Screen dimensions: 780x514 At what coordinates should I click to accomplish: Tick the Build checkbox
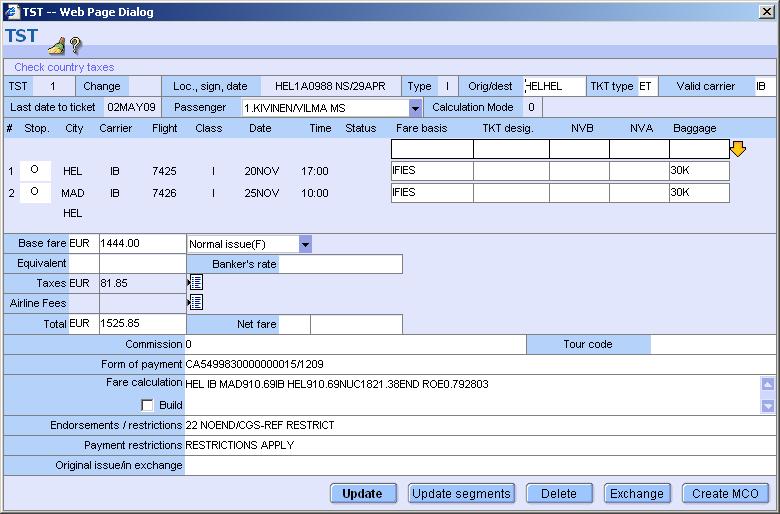tap(147, 405)
